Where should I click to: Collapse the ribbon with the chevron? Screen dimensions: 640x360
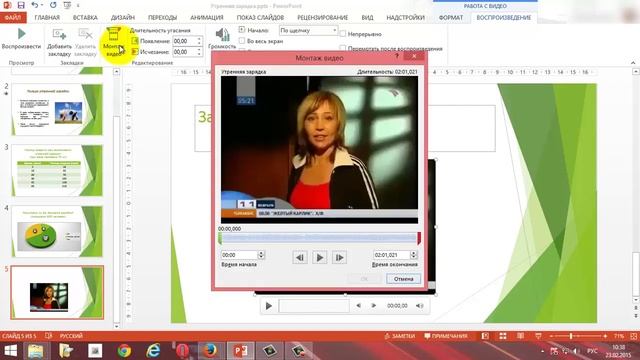coord(633,62)
